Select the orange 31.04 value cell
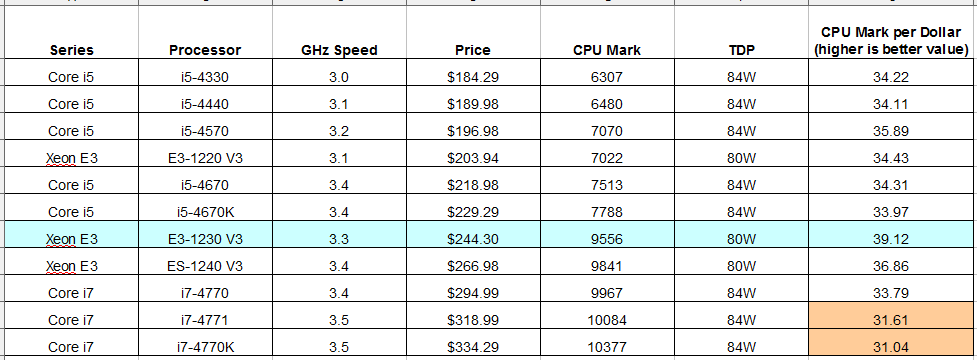The width and height of the screenshot is (977, 360). click(891, 347)
